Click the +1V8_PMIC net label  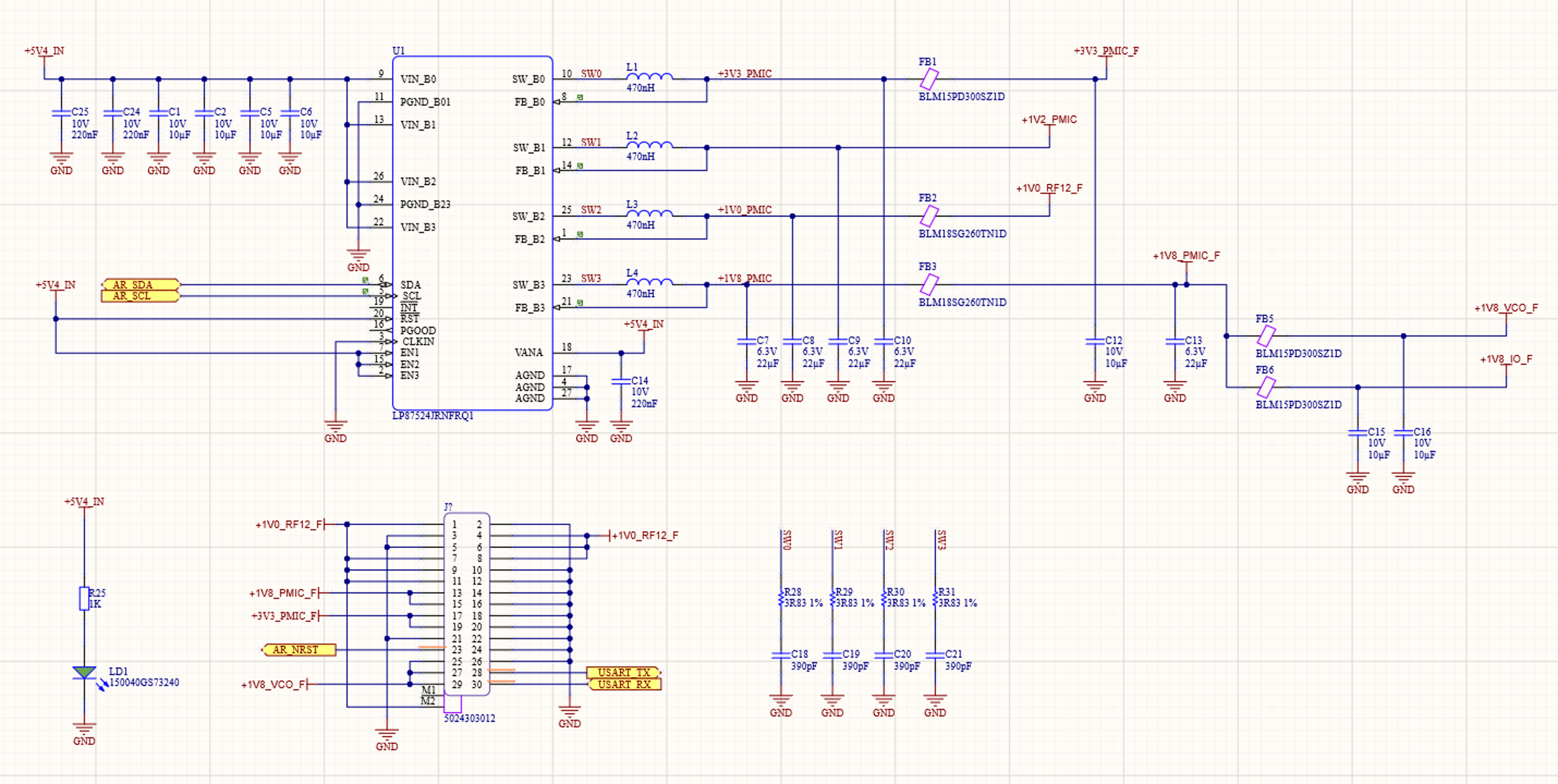[x=745, y=279]
